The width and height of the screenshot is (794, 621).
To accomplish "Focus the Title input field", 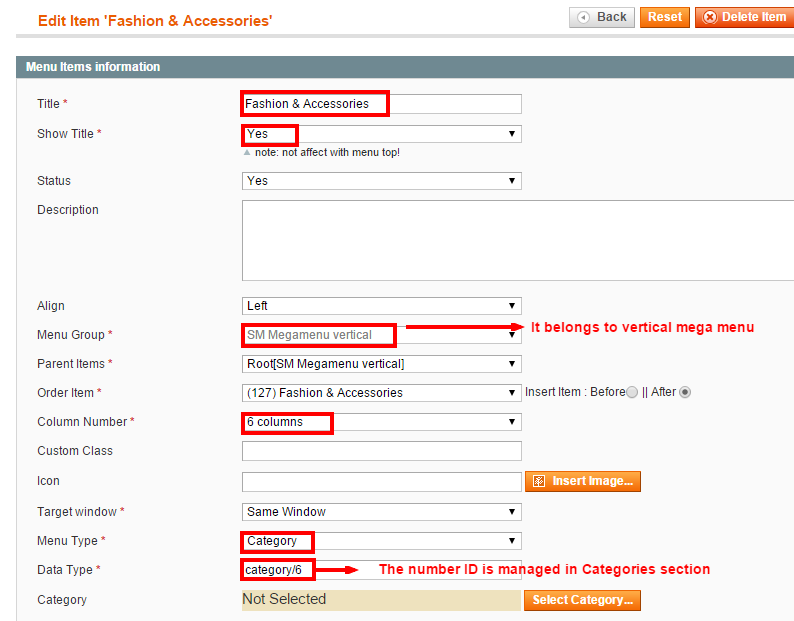I will 381,104.
